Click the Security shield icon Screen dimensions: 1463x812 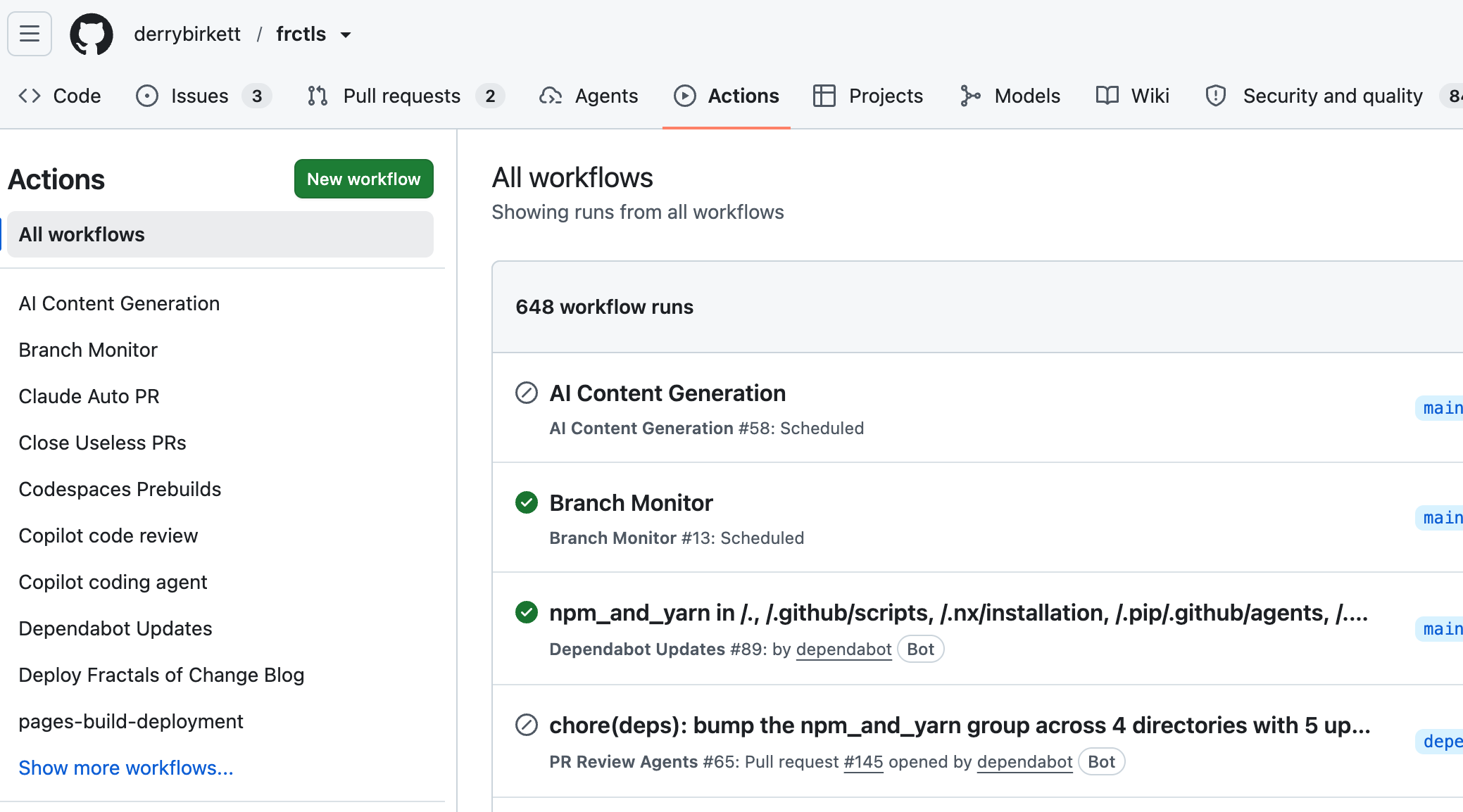click(1216, 96)
